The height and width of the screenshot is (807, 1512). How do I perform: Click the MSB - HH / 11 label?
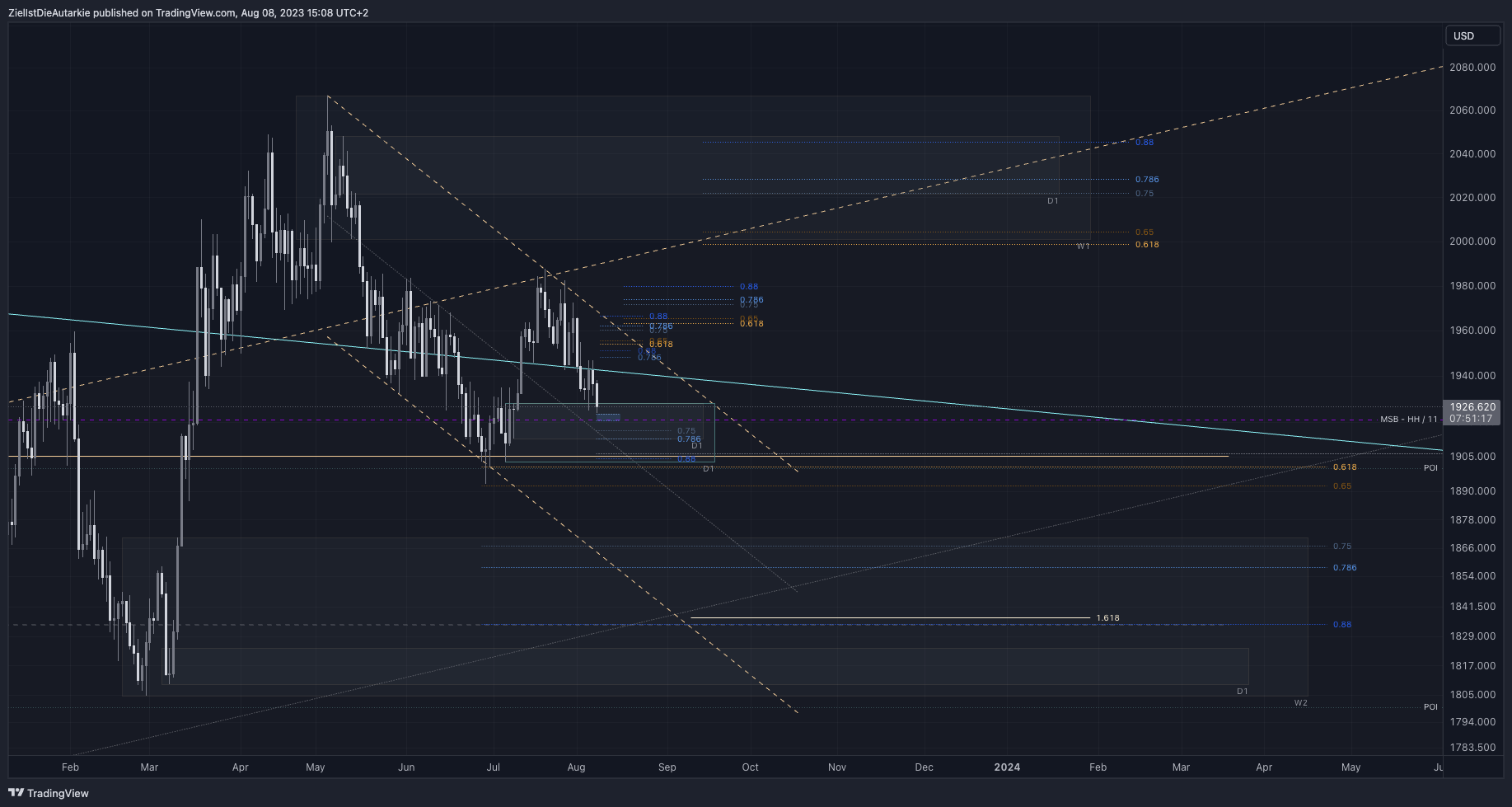tap(1409, 420)
